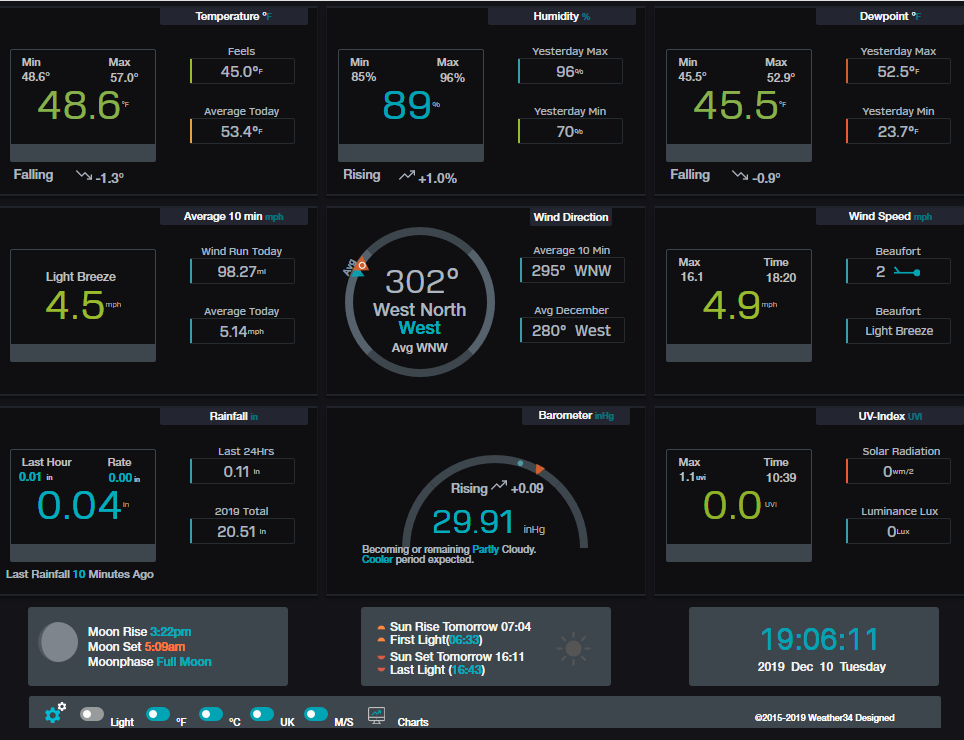Click dewpoint Yesterday Max 52.5°F box

pos(898,71)
